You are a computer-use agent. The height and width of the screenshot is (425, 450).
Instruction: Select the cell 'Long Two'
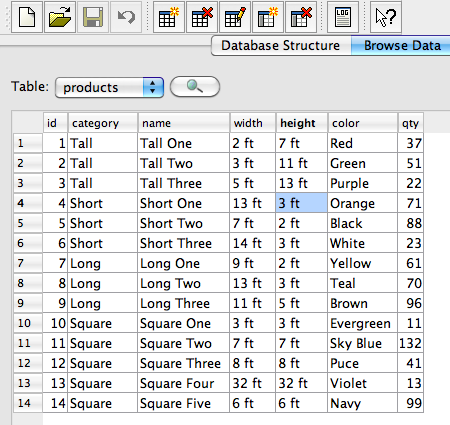184,283
